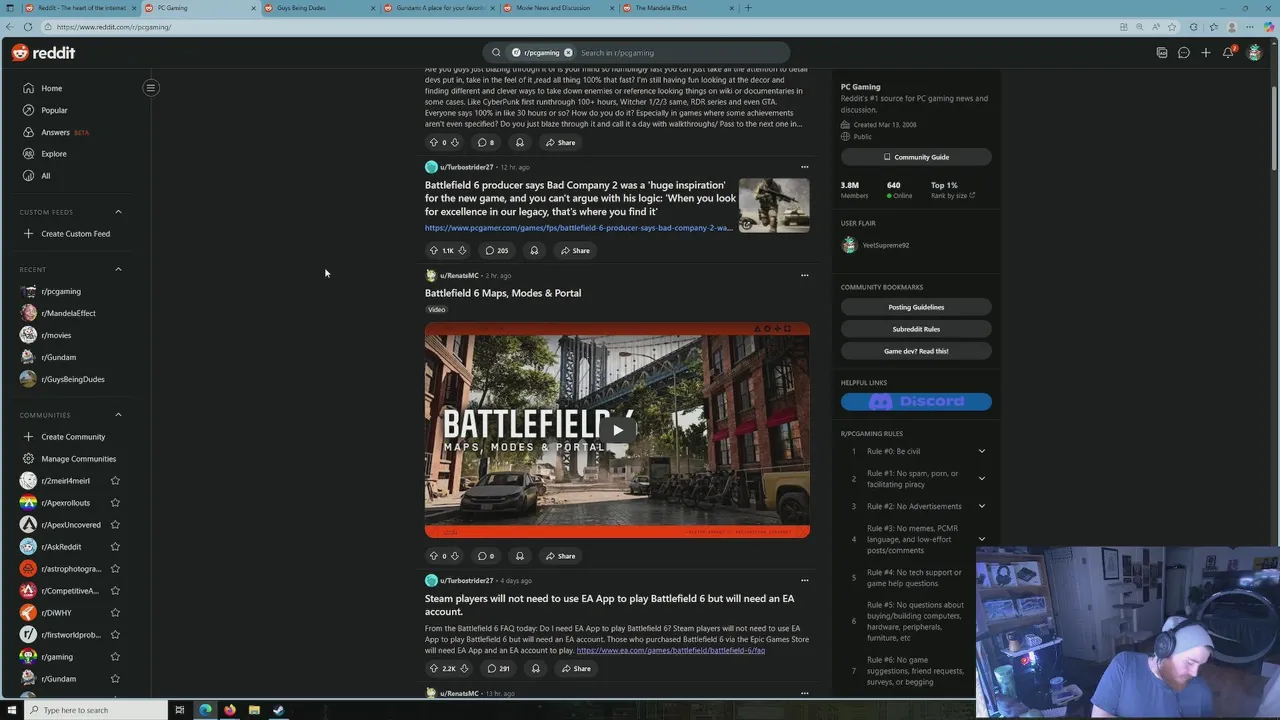Open Bad Company 2 post thumbnail image
Image resolution: width=1280 pixels, height=720 pixels.
(774, 205)
